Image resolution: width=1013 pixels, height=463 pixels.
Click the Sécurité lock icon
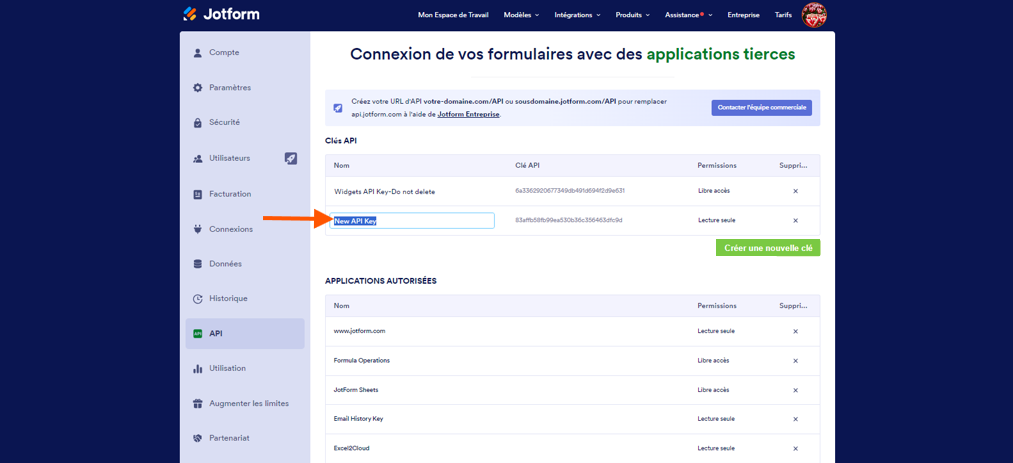(x=198, y=123)
